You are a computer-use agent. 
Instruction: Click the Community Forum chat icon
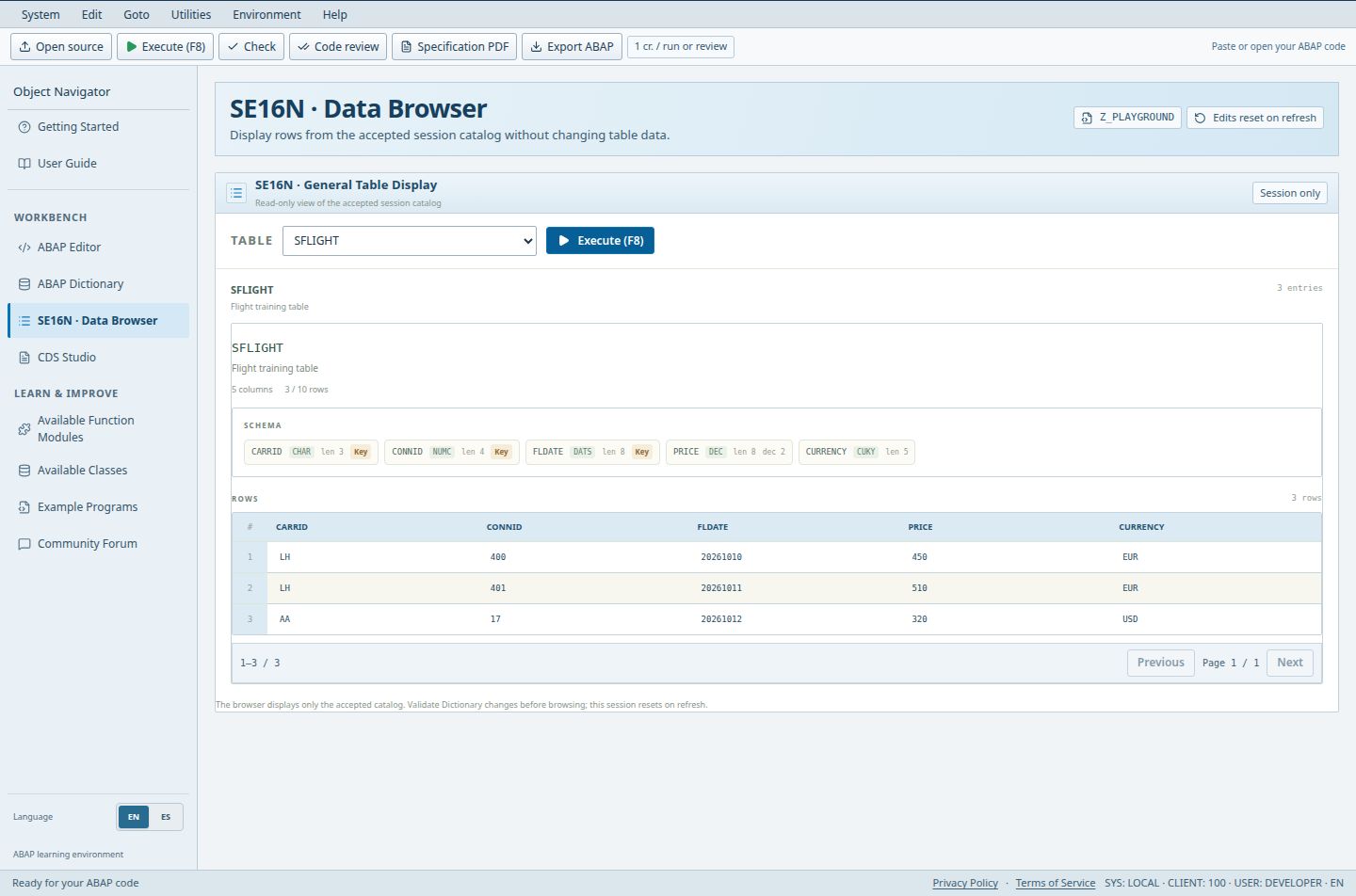(x=24, y=544)
